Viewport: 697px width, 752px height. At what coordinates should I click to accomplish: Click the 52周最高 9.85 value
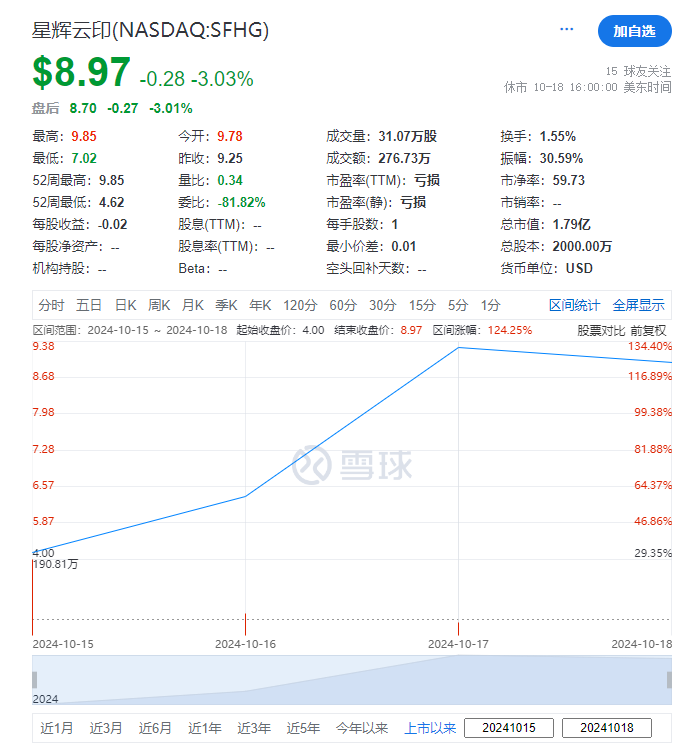111,180
